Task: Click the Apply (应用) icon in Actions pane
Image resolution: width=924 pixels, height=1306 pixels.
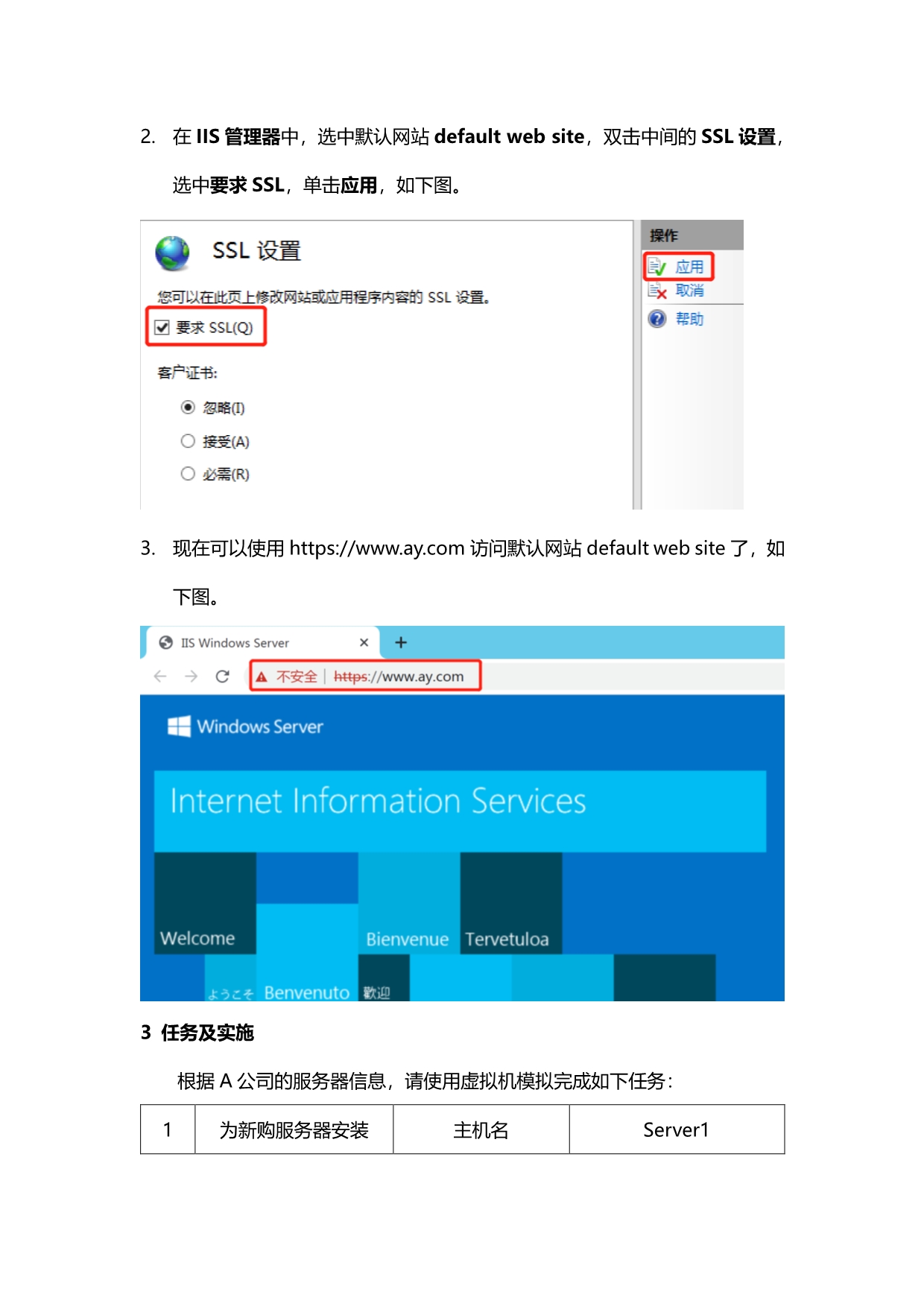Action: click(x=656, y=267)
